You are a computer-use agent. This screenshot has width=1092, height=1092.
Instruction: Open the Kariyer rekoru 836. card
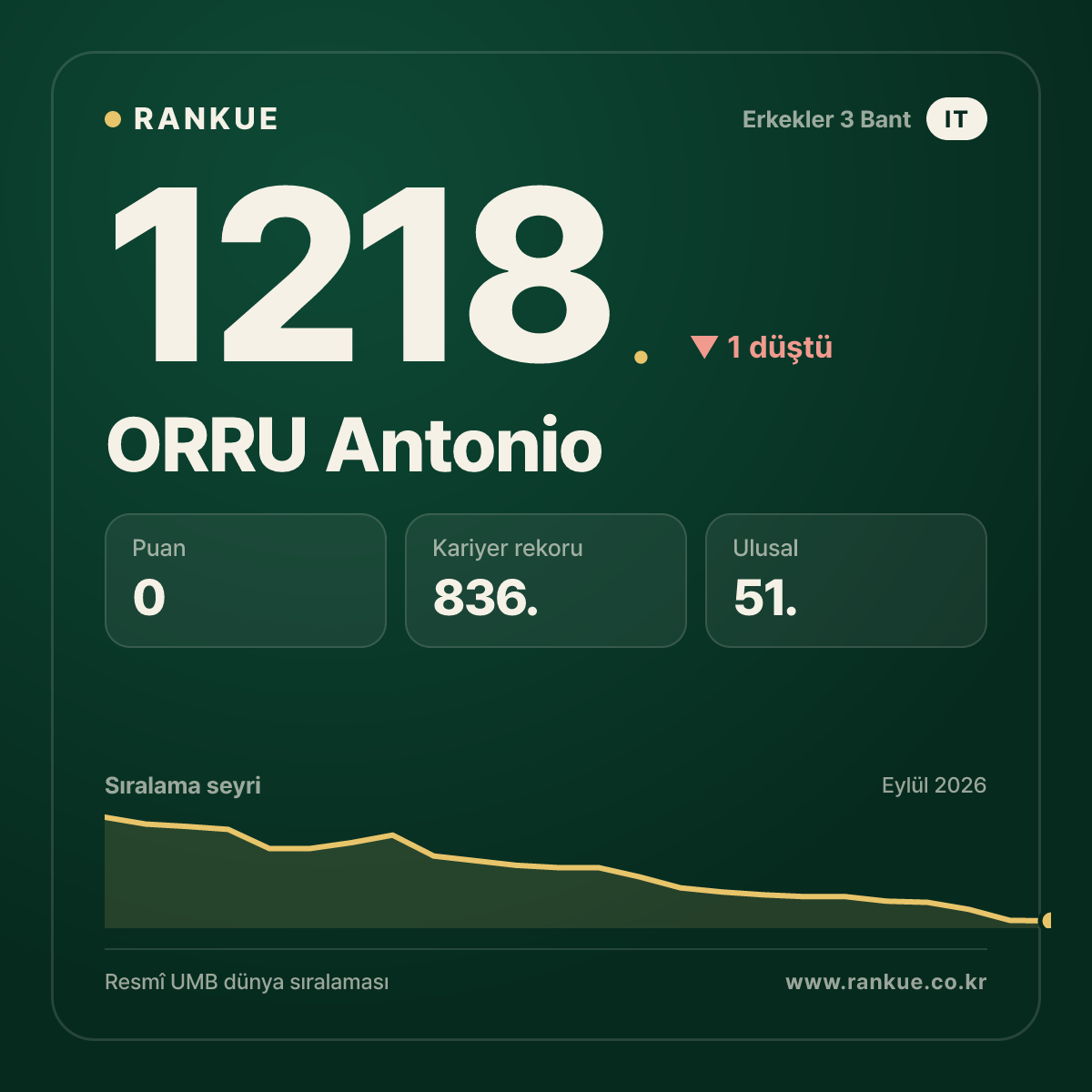(546, 581)
